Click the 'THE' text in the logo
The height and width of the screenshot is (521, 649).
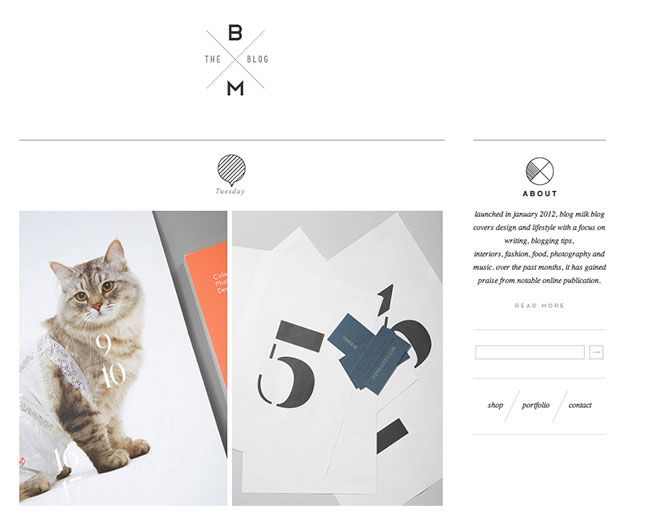click(213, 59)
